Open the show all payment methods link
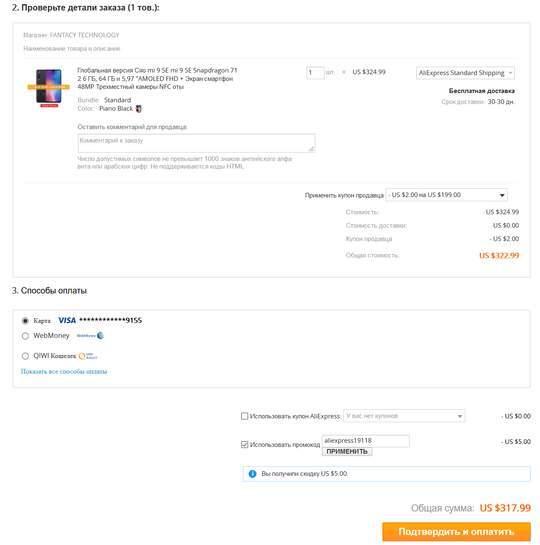 tap(64, 372)
